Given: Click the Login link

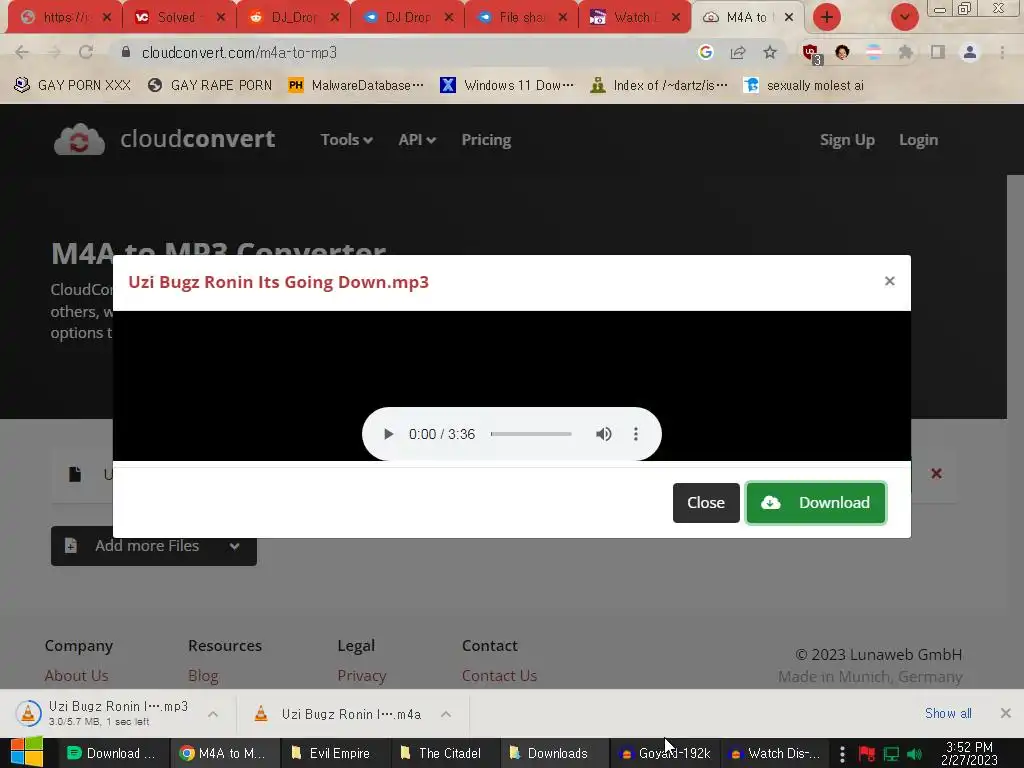Looking at the screenshot, I should click(x=918, y=140).
